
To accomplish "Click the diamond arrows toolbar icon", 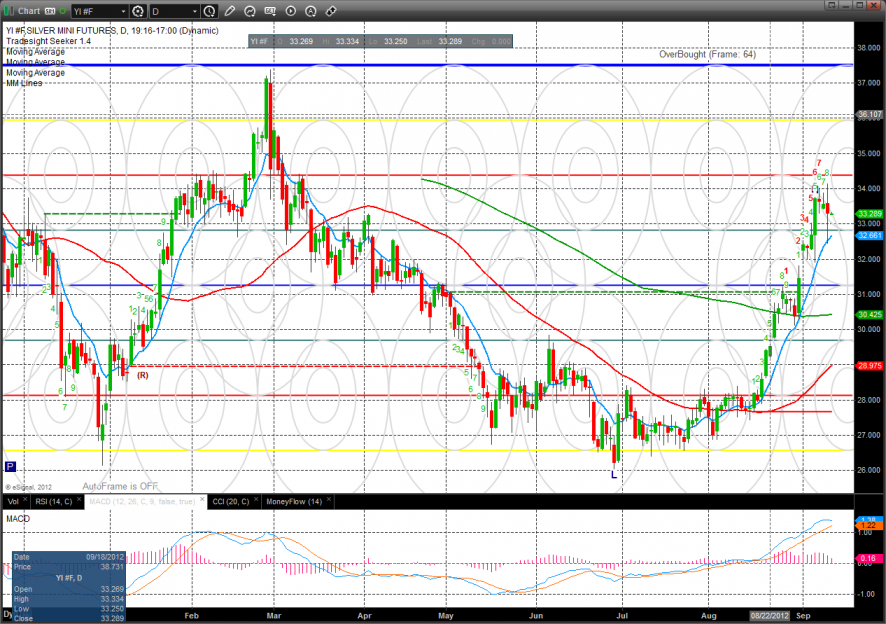I will point(331,11).
